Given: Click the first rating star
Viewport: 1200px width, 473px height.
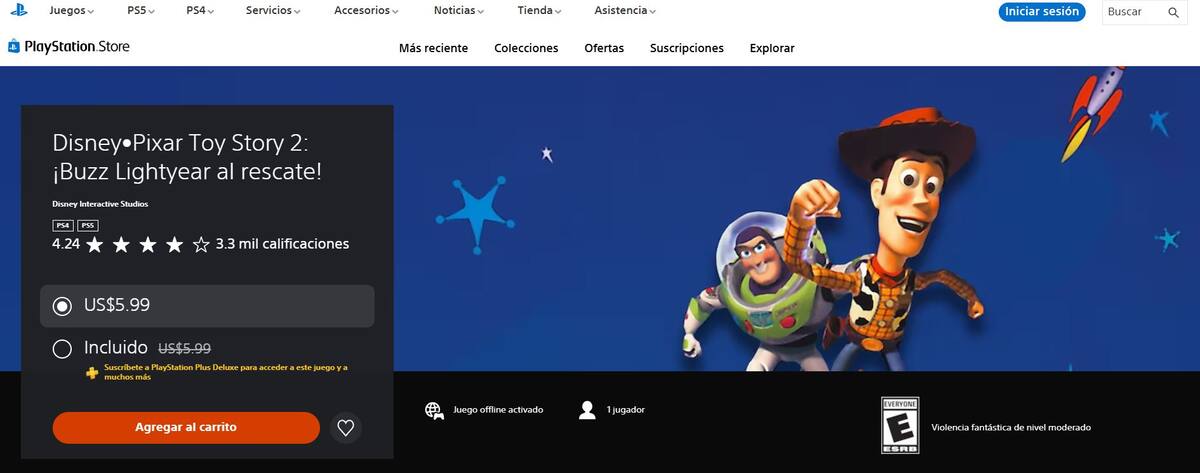Looking at the screenshot, I should coord(95,244).
